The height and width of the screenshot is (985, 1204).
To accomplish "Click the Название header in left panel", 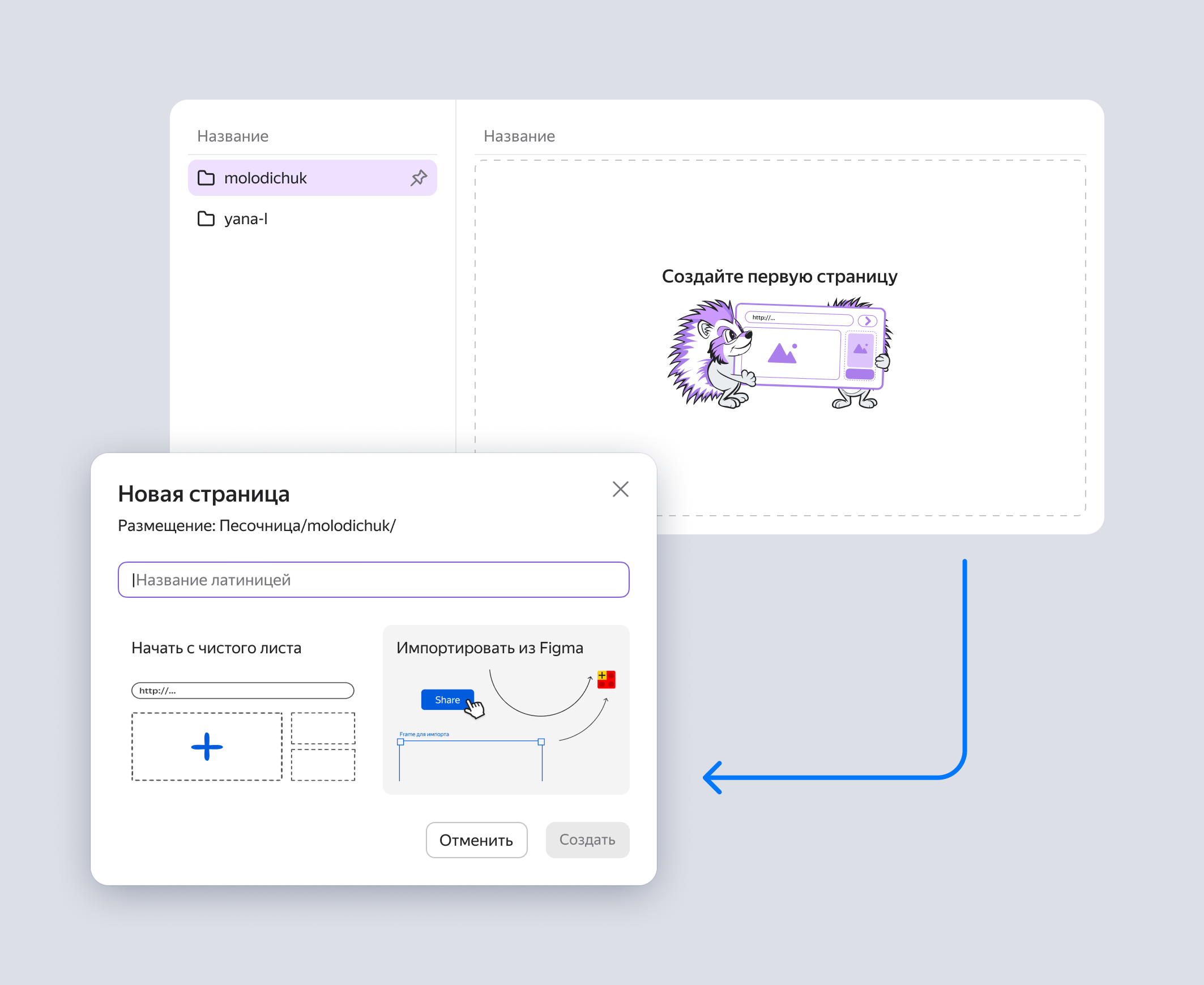I will point(233,136).
